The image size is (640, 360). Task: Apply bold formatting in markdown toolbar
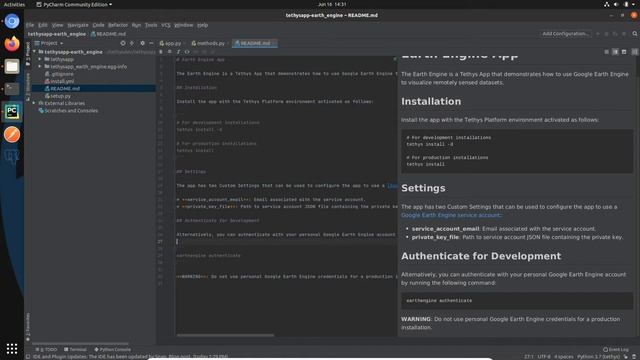tap(161, 52)
